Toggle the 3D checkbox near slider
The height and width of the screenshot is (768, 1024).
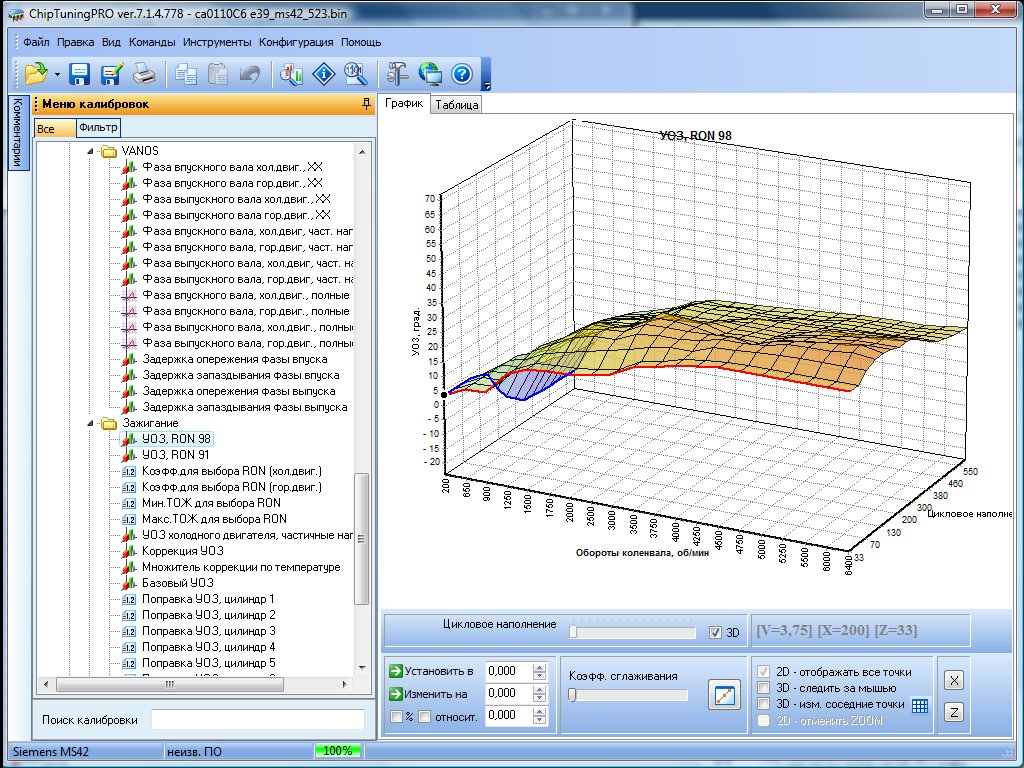714,632
